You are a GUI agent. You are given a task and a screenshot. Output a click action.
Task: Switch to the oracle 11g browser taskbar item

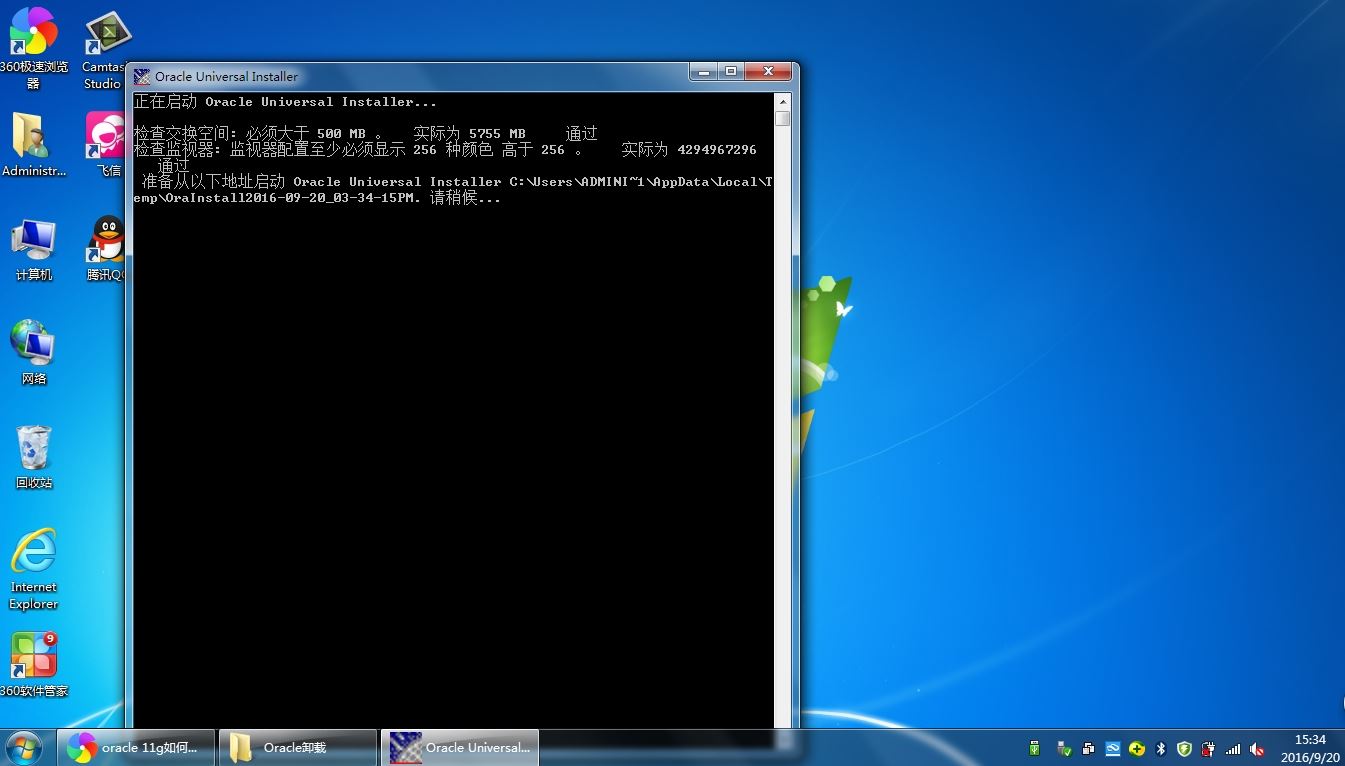(x=136, y=748)
